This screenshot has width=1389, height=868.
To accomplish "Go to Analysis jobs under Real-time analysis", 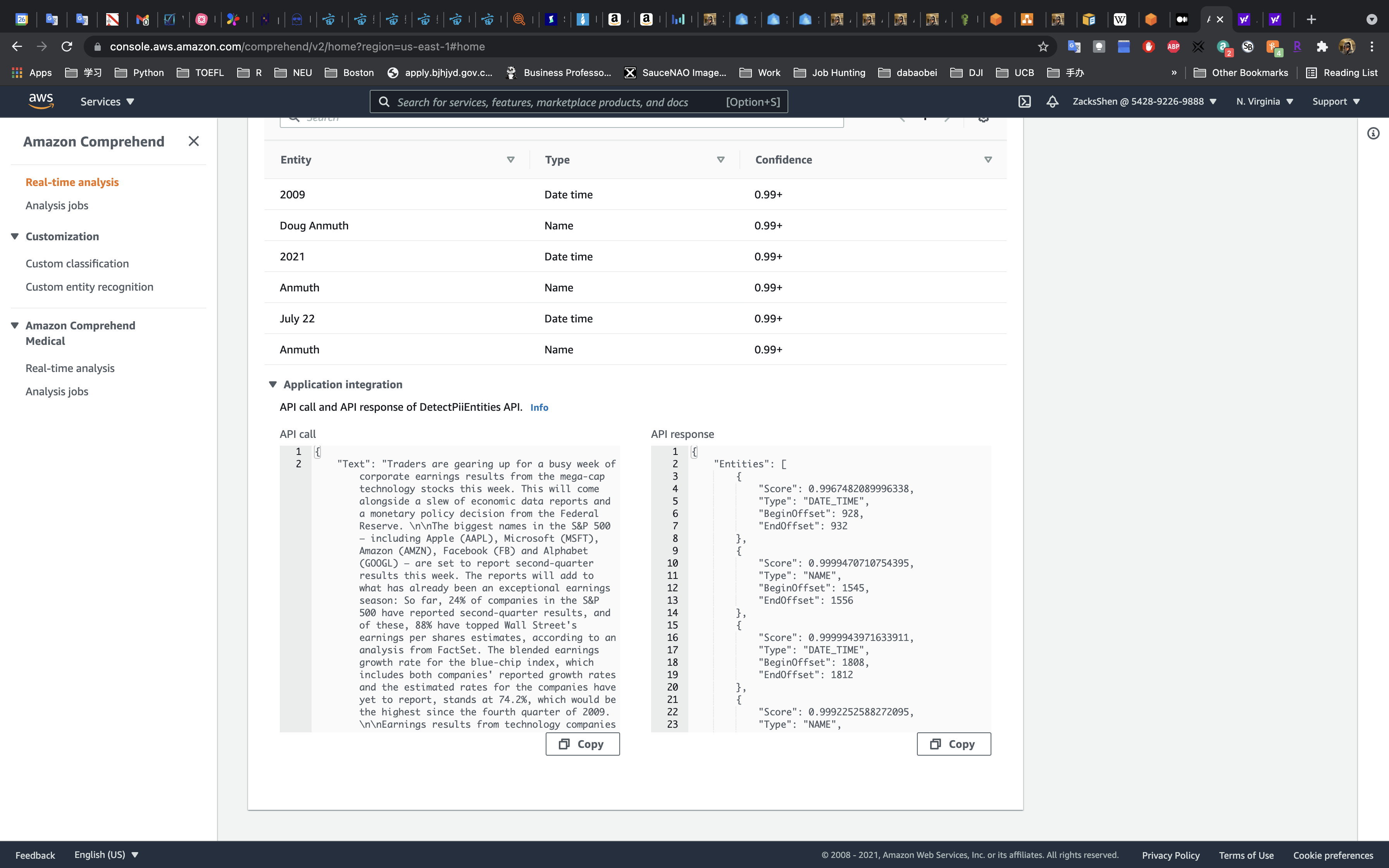I will tap(57, 205).
